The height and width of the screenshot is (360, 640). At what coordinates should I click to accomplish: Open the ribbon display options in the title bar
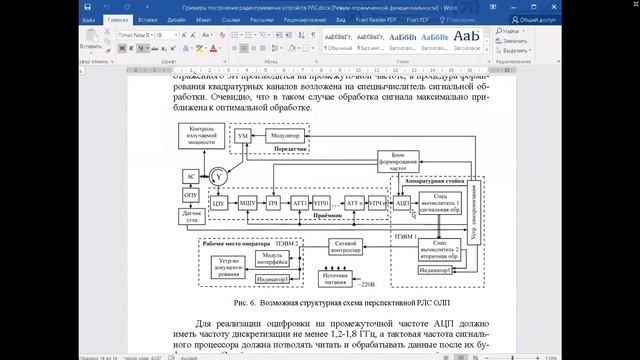(x=493, y=7)
